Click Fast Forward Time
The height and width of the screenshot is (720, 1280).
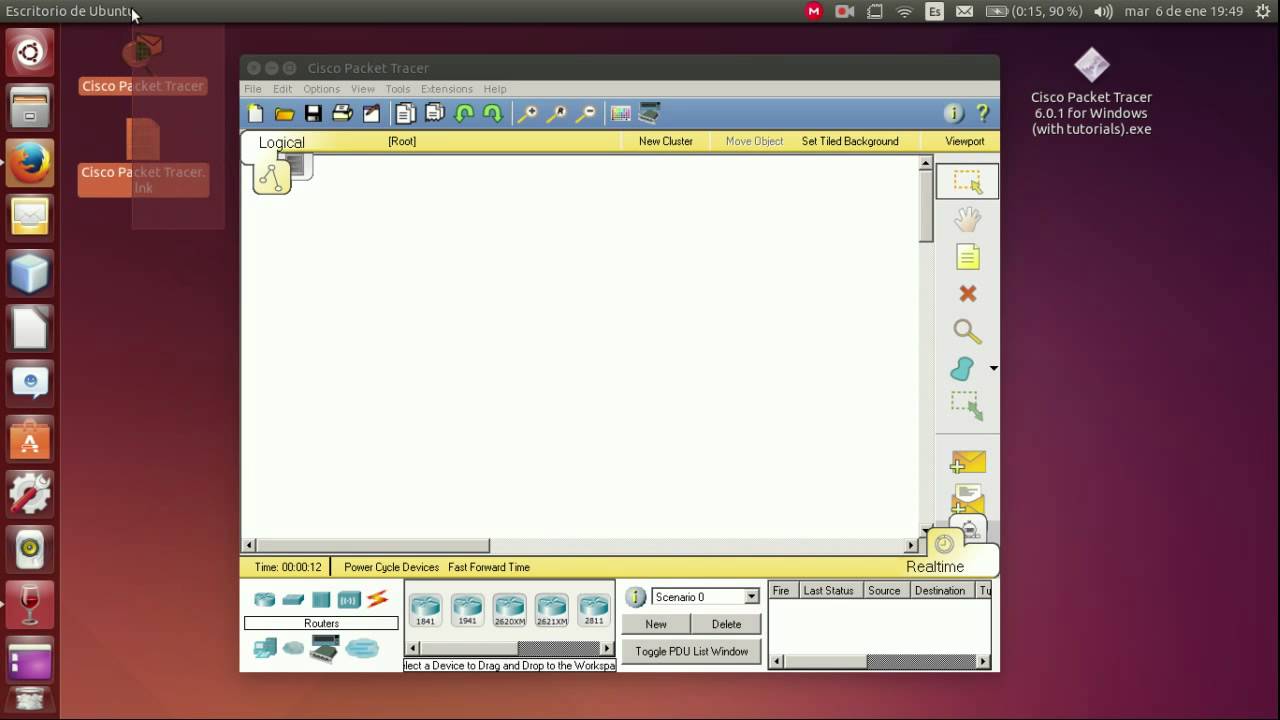[489, 567]
